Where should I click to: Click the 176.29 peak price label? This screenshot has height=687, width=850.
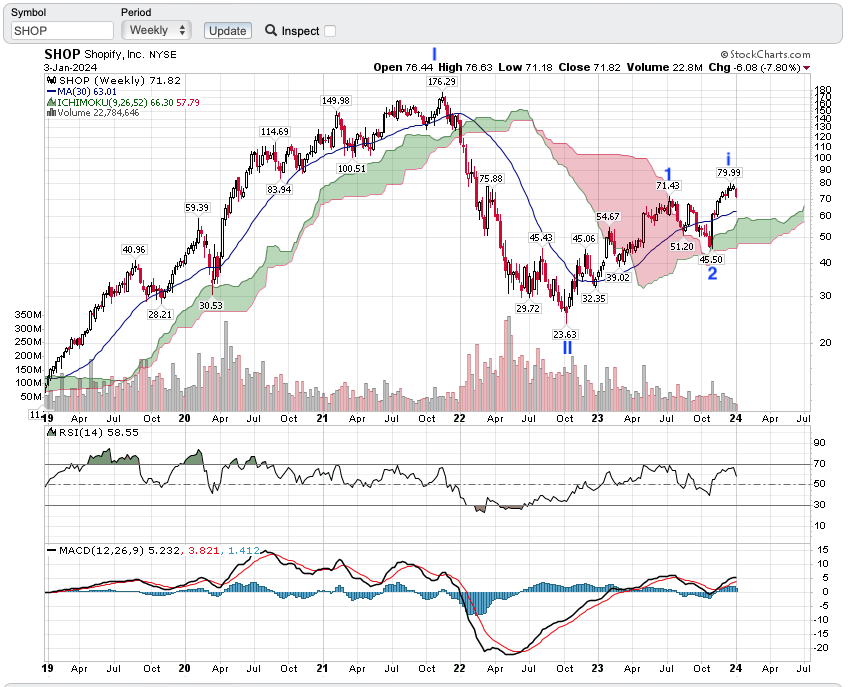pyautogui.click(x=442, y=81)
